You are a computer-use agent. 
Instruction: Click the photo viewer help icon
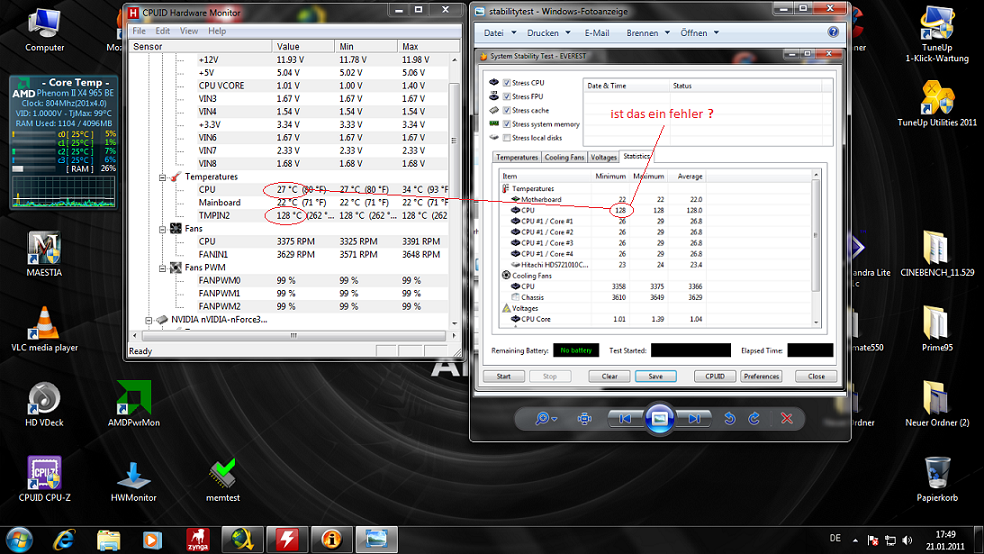pos(833,32)
